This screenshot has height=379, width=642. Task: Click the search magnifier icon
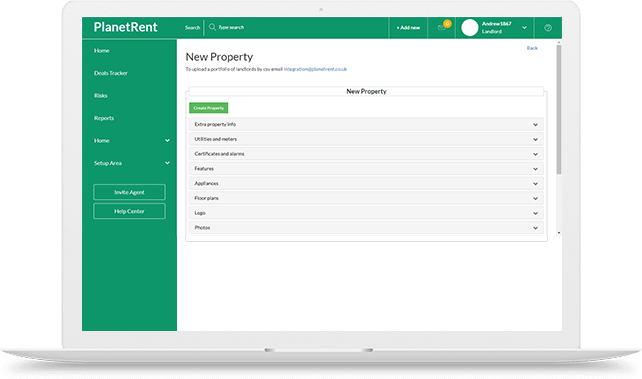click(212, 27)
